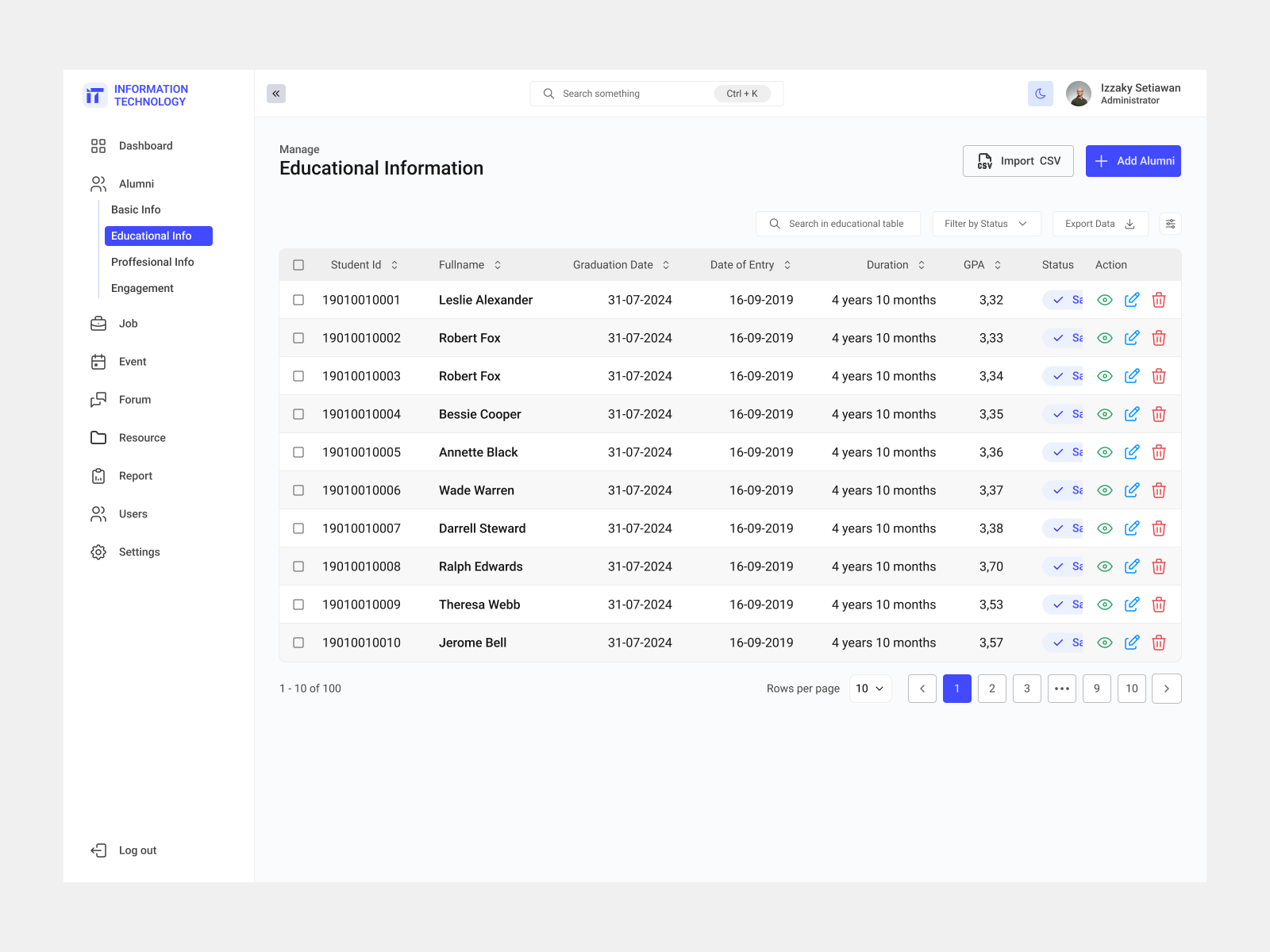This screenshot has height=952, width=1270.
Task: Edit Bessie Cooper's record
Action: click(x=1132, y=414)
